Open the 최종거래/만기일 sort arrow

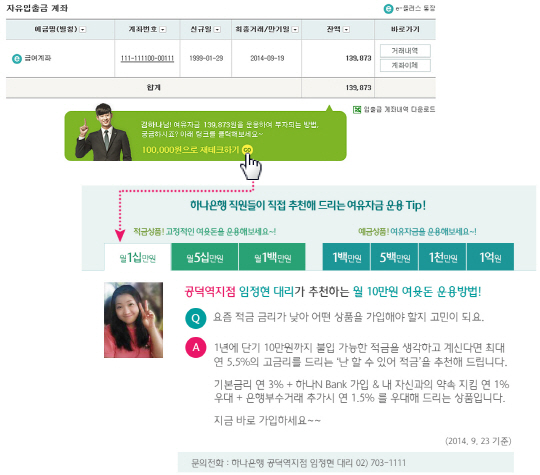(295, 30)
